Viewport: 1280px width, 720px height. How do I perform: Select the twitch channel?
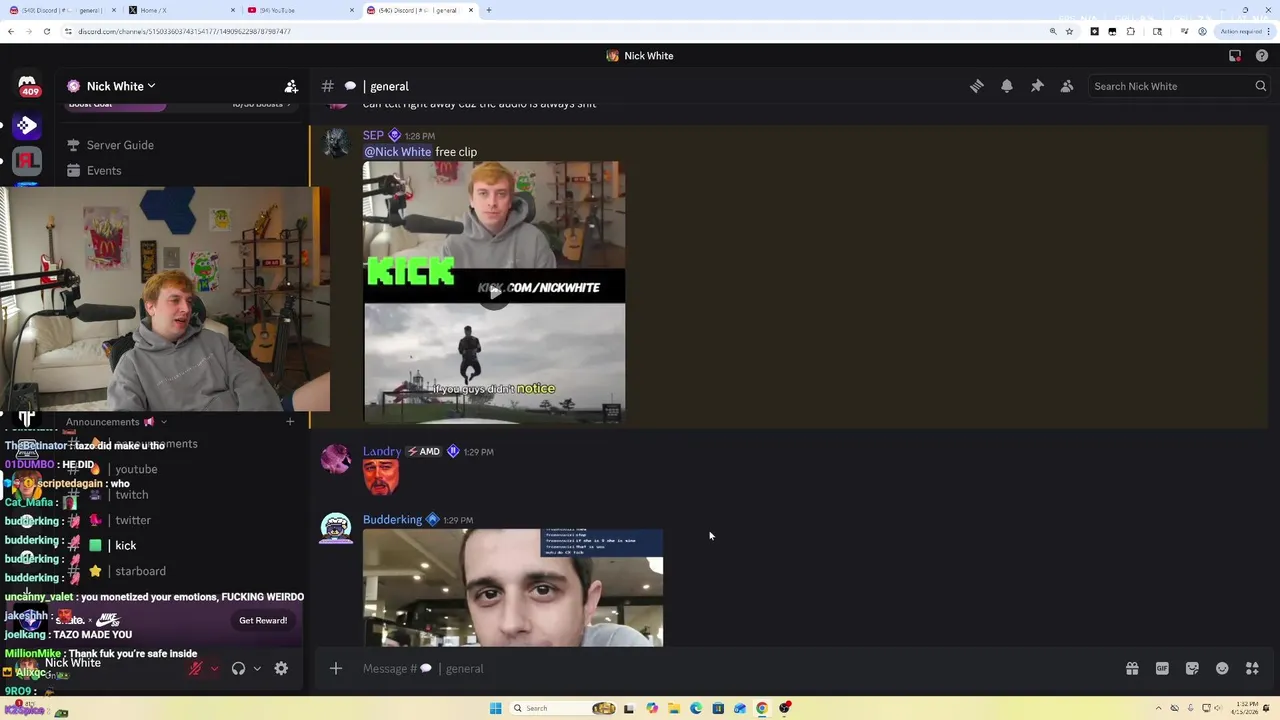[x=131, y=494]
